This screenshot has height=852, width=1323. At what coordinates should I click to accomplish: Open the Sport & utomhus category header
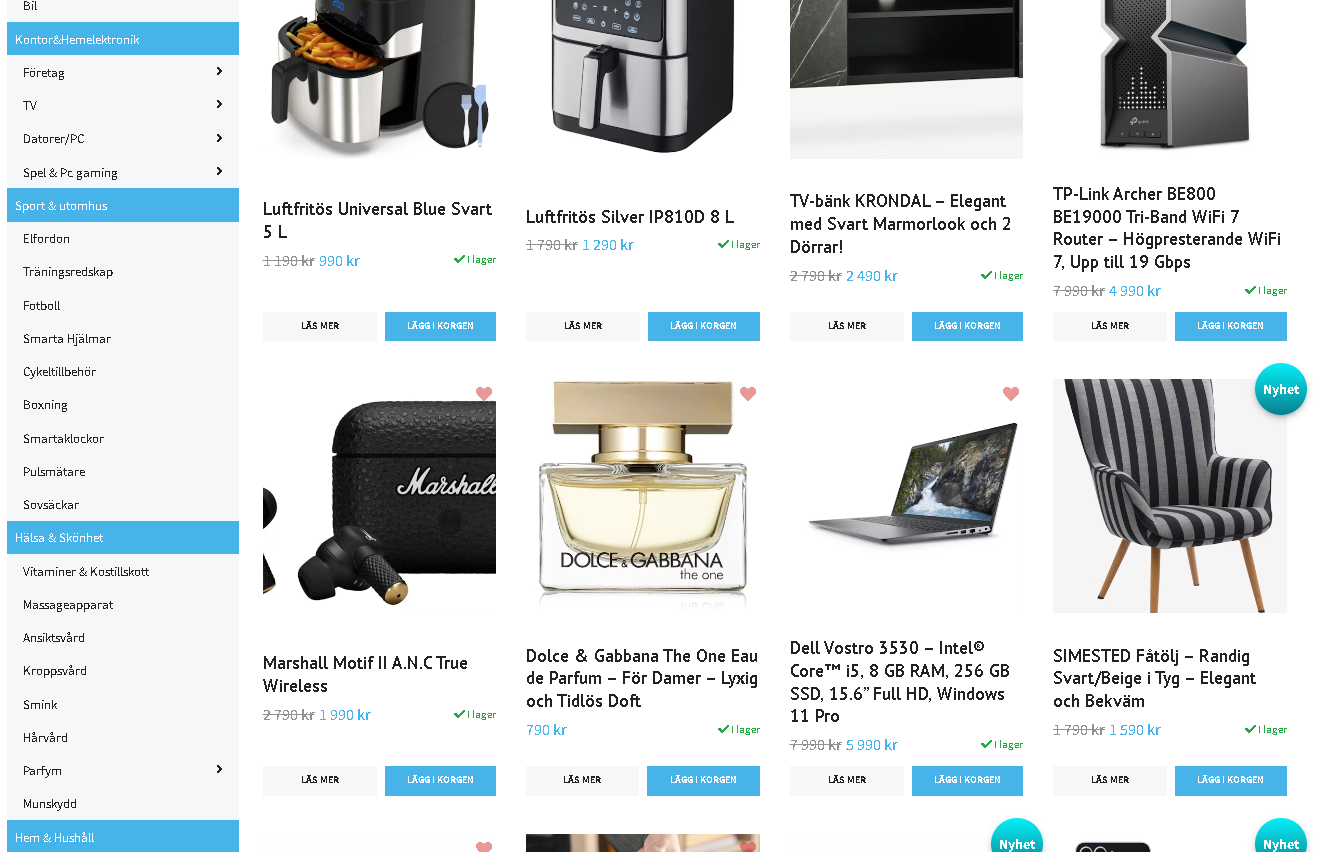tap(123, 205)
